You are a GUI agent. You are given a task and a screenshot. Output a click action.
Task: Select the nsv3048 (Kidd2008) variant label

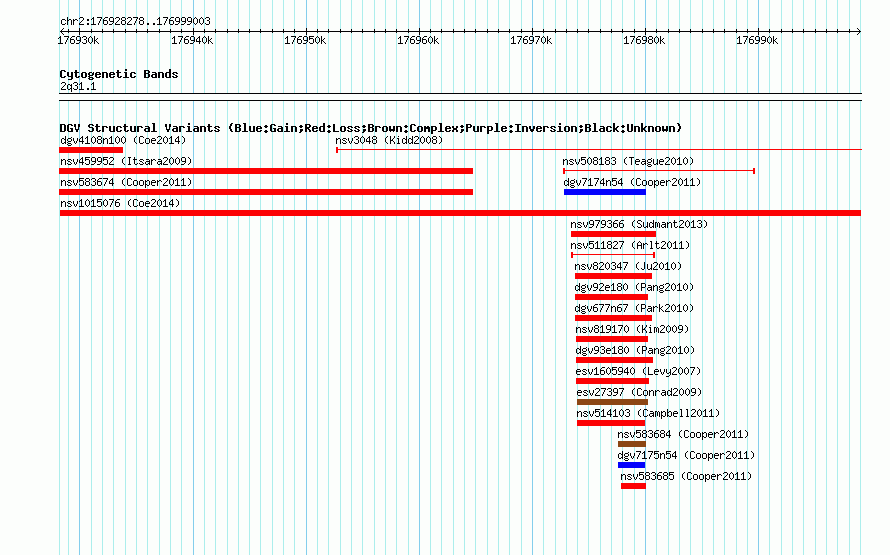coord(389,140)
